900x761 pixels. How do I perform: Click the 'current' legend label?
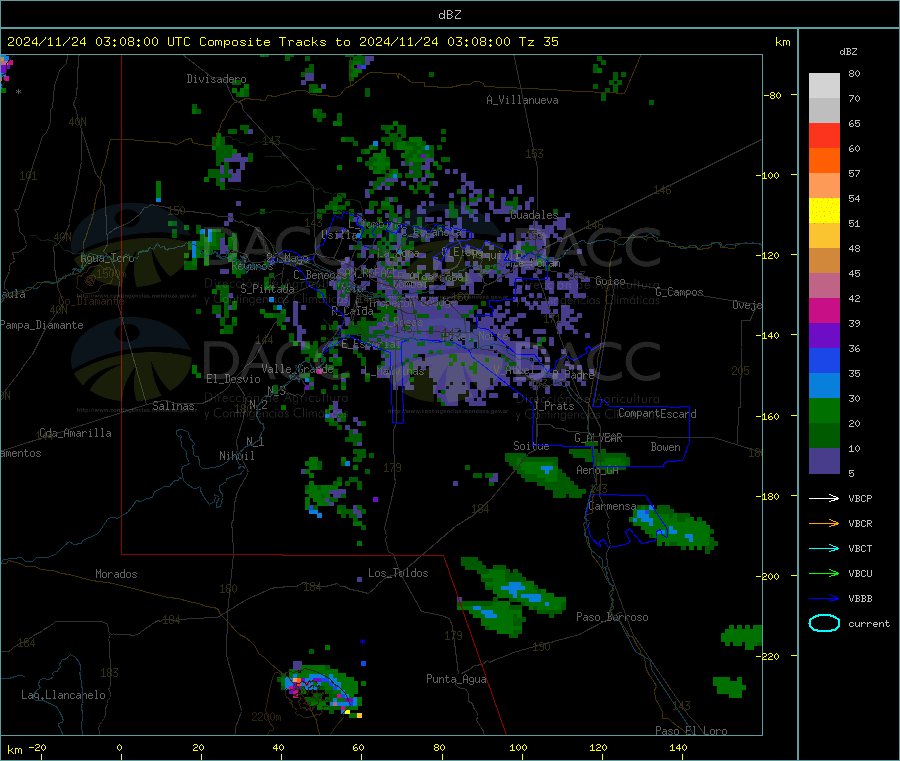[868, 623]
